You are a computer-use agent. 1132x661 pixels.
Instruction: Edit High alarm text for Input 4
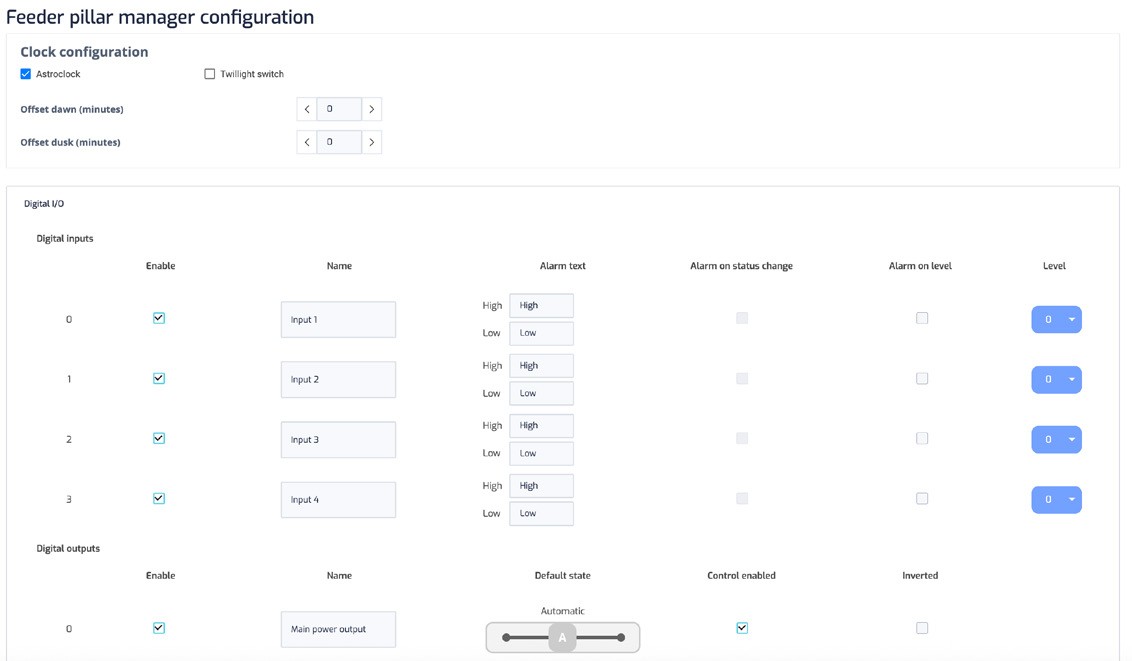point(541,486)
